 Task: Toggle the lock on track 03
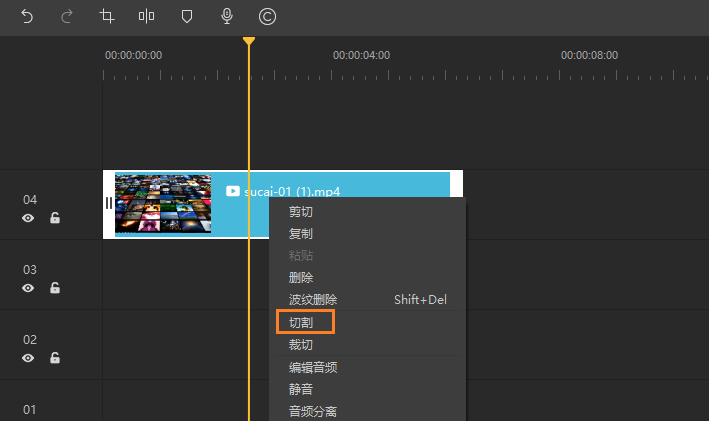click(55, 288)
